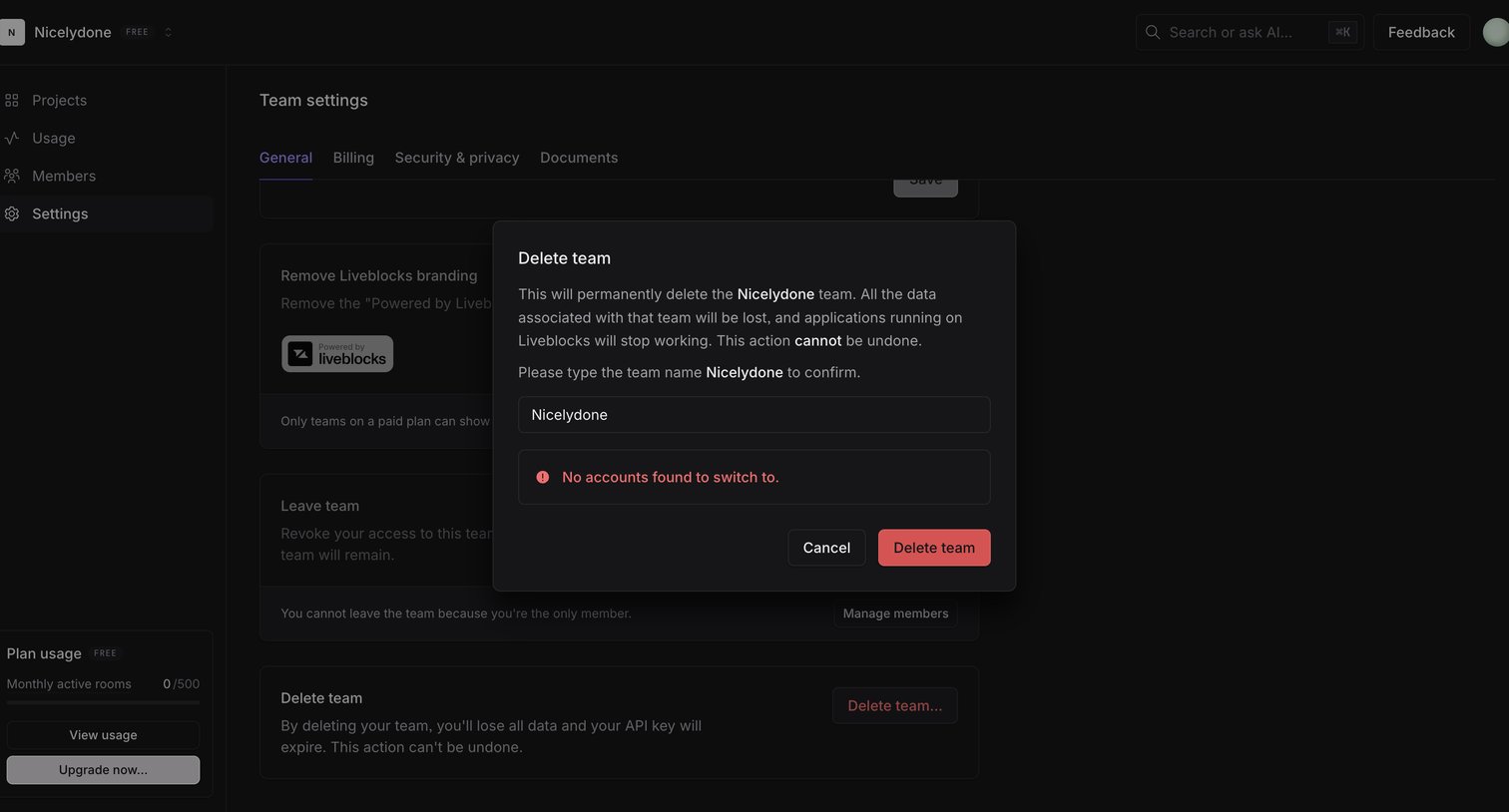Click the Leave team section heading
Viewport: 1509px width, 812px height.
coord(320,506)
